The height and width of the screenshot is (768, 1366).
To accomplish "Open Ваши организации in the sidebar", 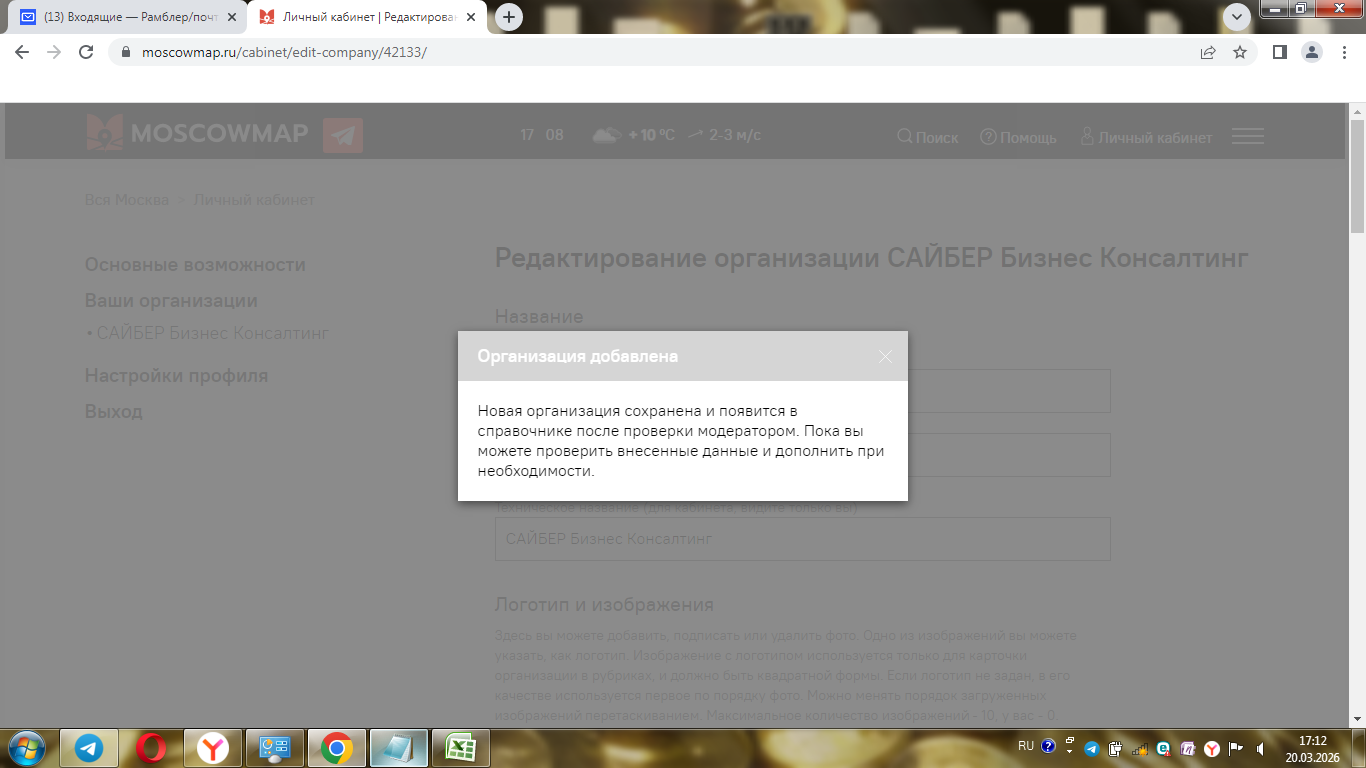I will [x=171, y=301].
